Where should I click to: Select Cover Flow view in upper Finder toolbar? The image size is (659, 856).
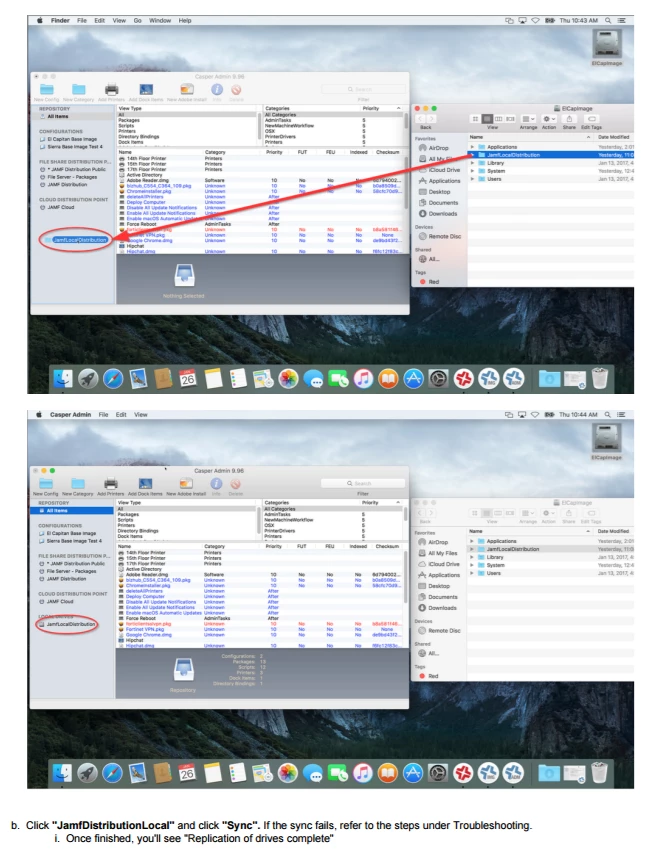[510, 119]
